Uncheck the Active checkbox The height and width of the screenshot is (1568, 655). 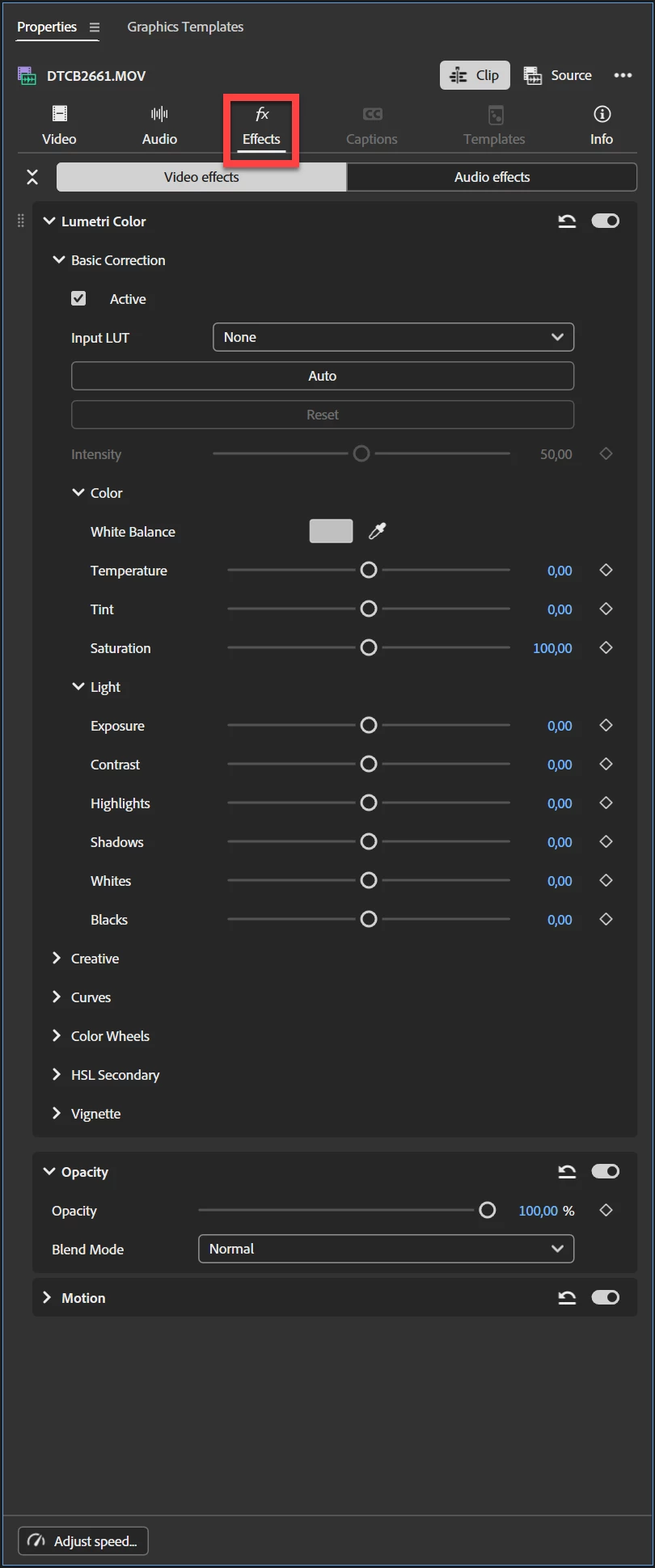pos(78,298)
